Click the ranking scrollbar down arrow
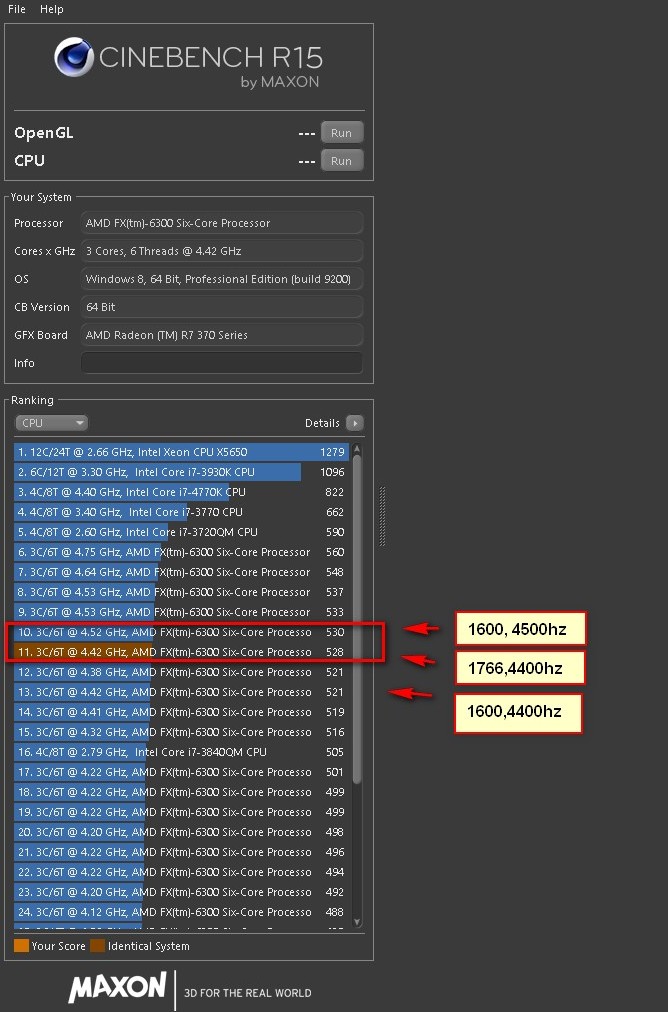Viewport: 668px width, 1012px height. click(x=358, y=922)
